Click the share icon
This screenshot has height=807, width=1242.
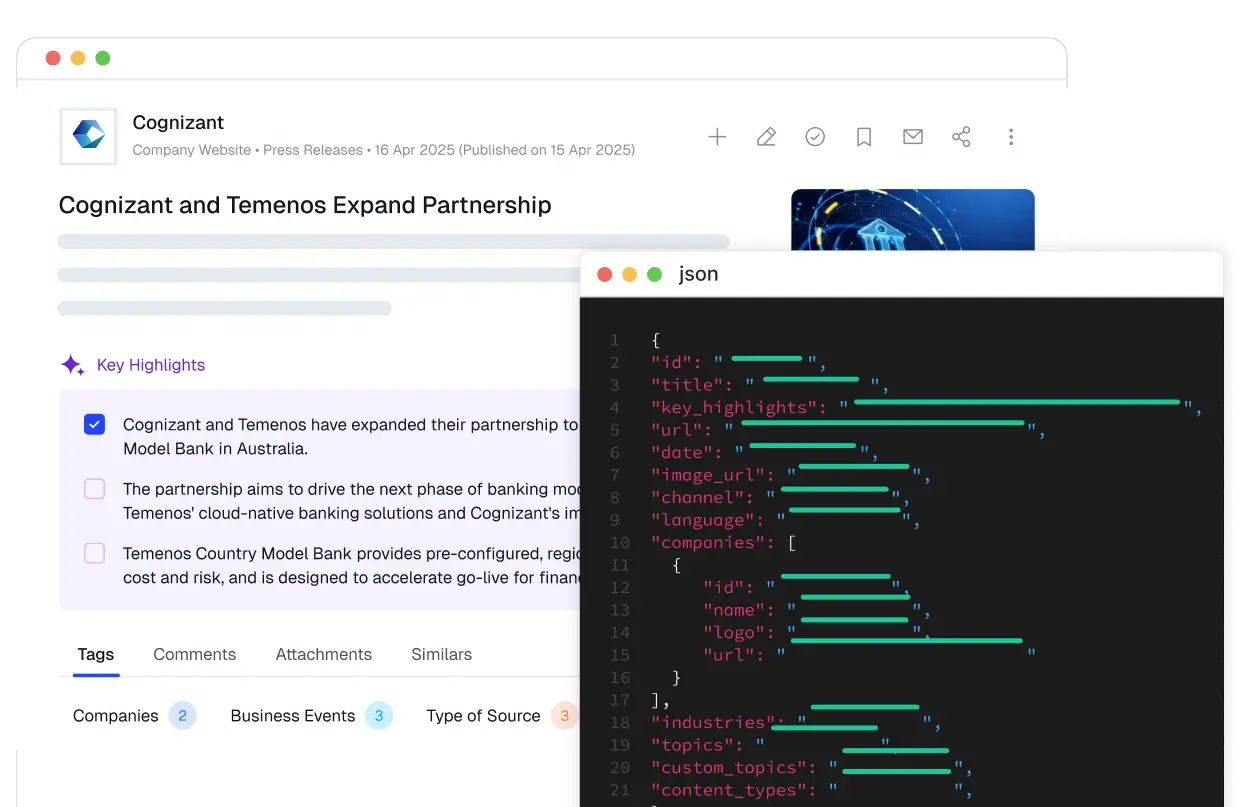pos(962,137)
